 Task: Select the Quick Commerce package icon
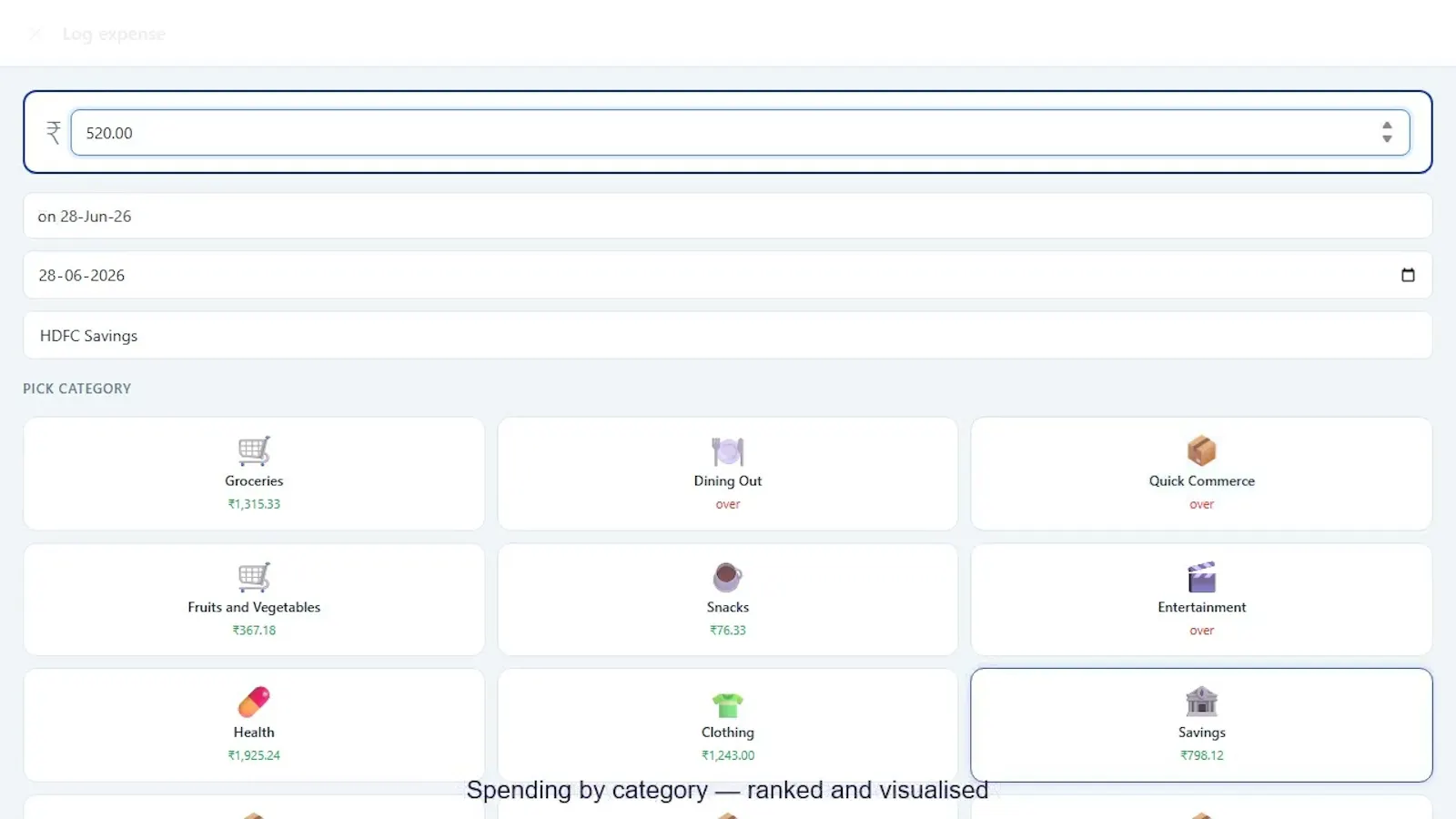[1202, 450]
